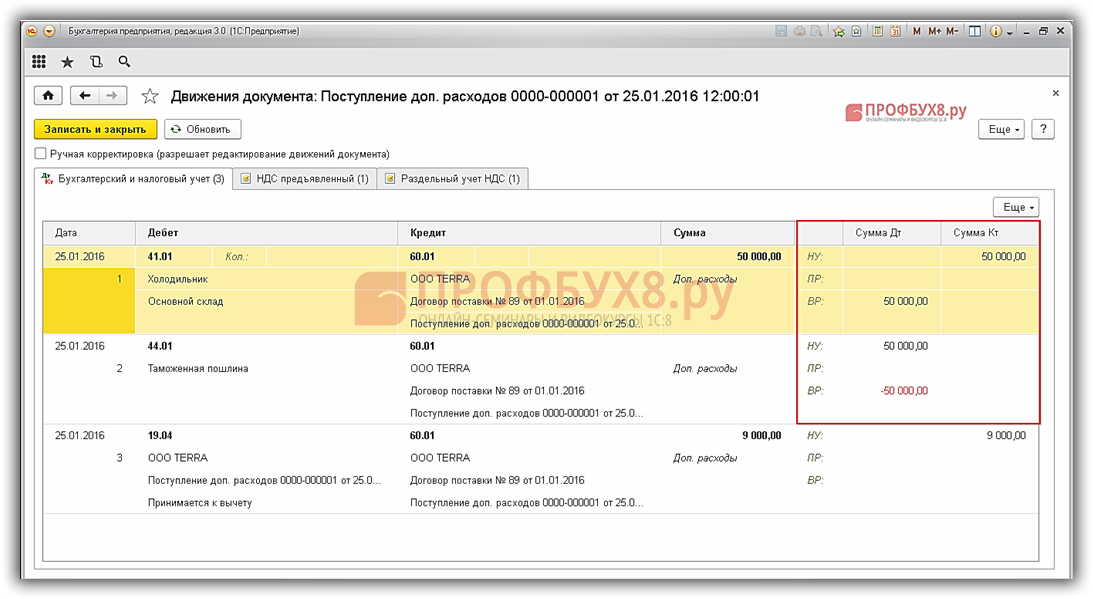The image size is (1093, 599).
Task: Click the M+ memory add button
Action: [934, 31]
